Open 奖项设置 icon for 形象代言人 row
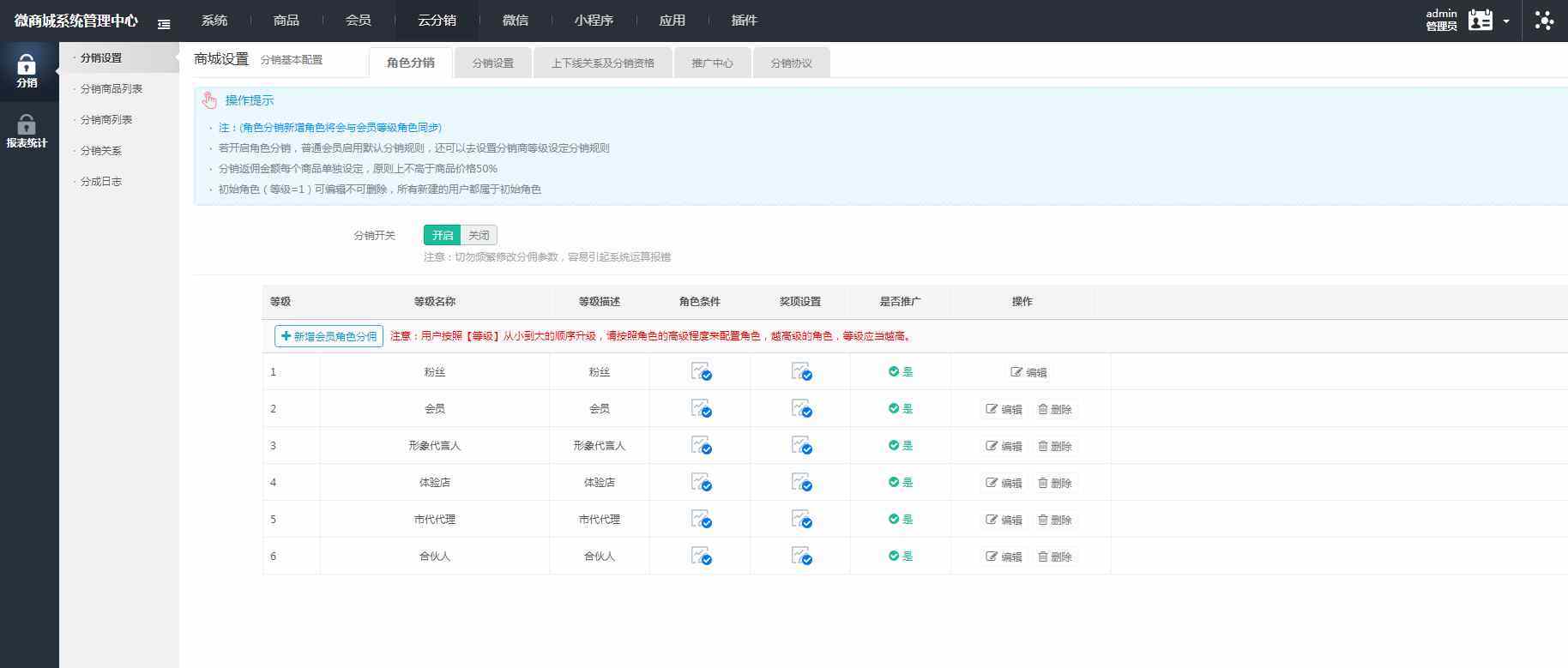The height and width of the screenshot is (668, 1568). 801,445
